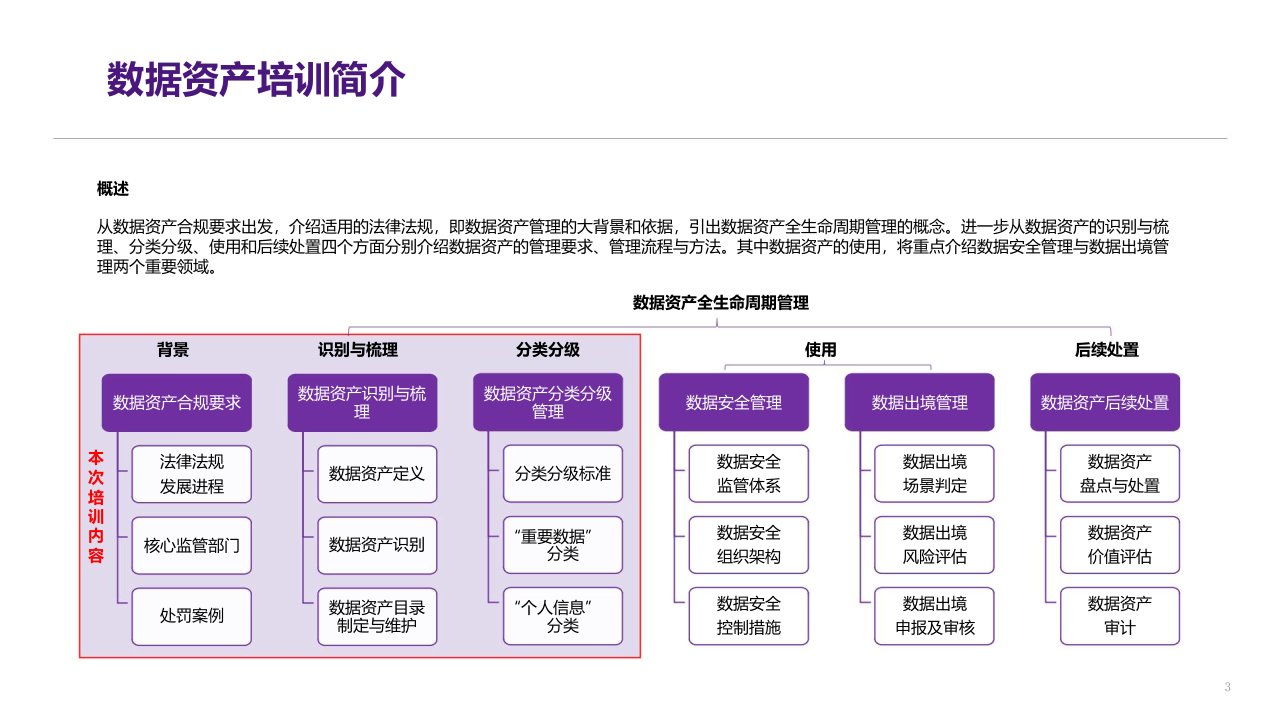Select the 数据安全管理 purple box
Image resolution: width=1280 pixels, height=720 pixels.
click(734, 403)
